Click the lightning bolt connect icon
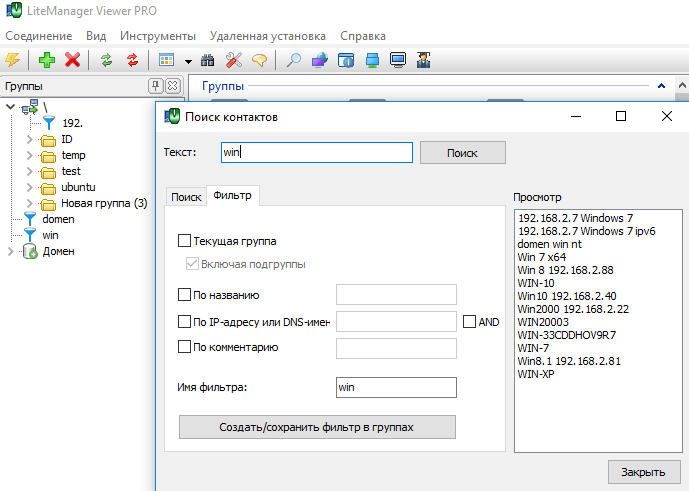This screenshot has height=491, width=689. [x=13, y=60]
